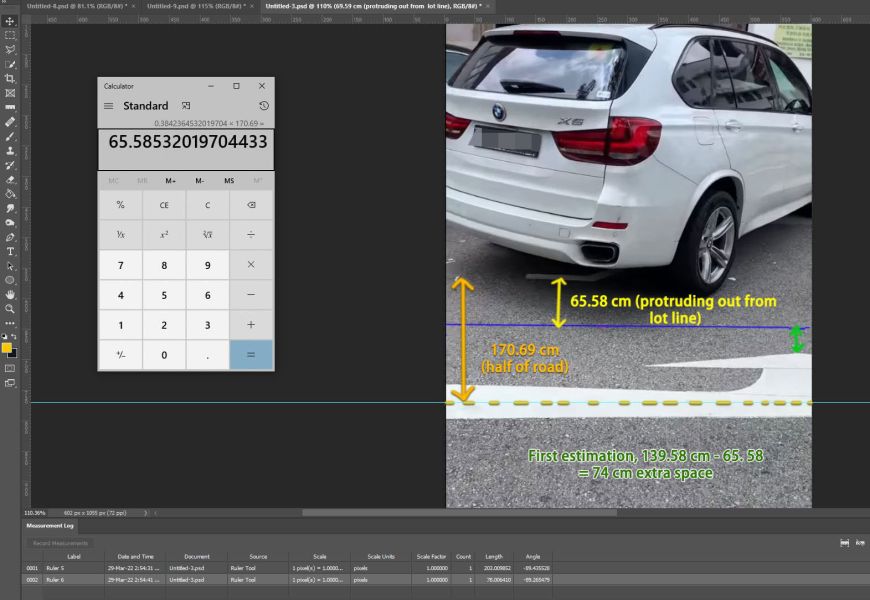Select the Type tool

click(10, 251)
